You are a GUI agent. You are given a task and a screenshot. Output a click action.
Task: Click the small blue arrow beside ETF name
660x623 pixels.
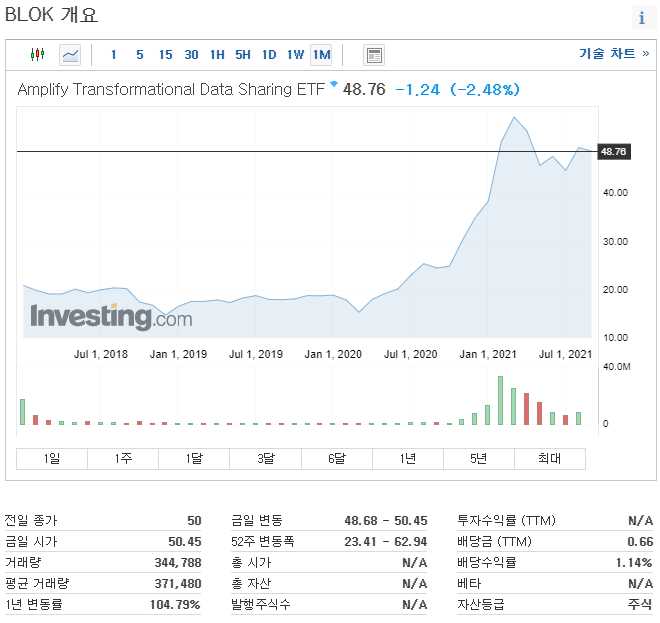point(334,83)
